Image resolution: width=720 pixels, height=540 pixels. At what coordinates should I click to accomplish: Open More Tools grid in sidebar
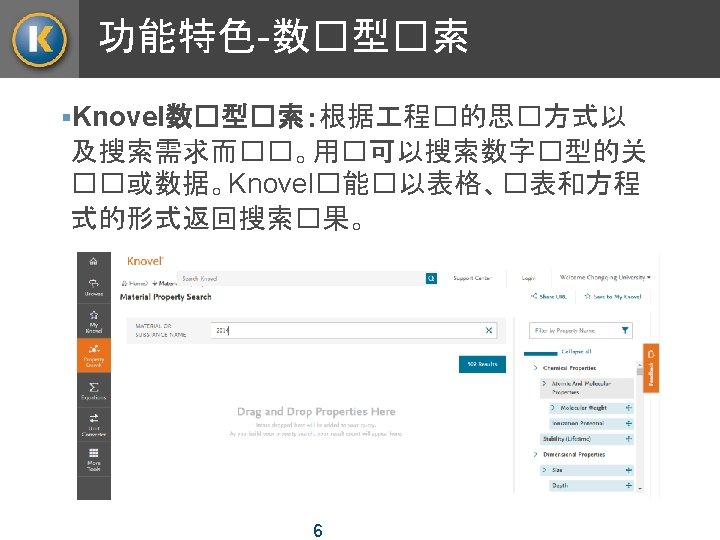94,460
